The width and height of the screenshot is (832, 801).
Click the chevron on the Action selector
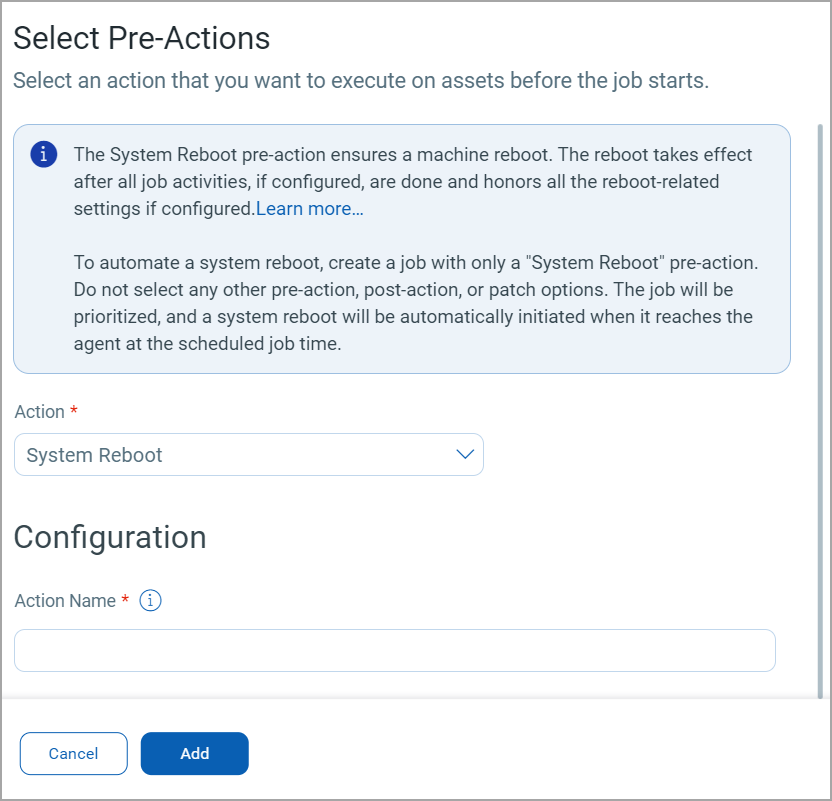click(x=464, y=454)
